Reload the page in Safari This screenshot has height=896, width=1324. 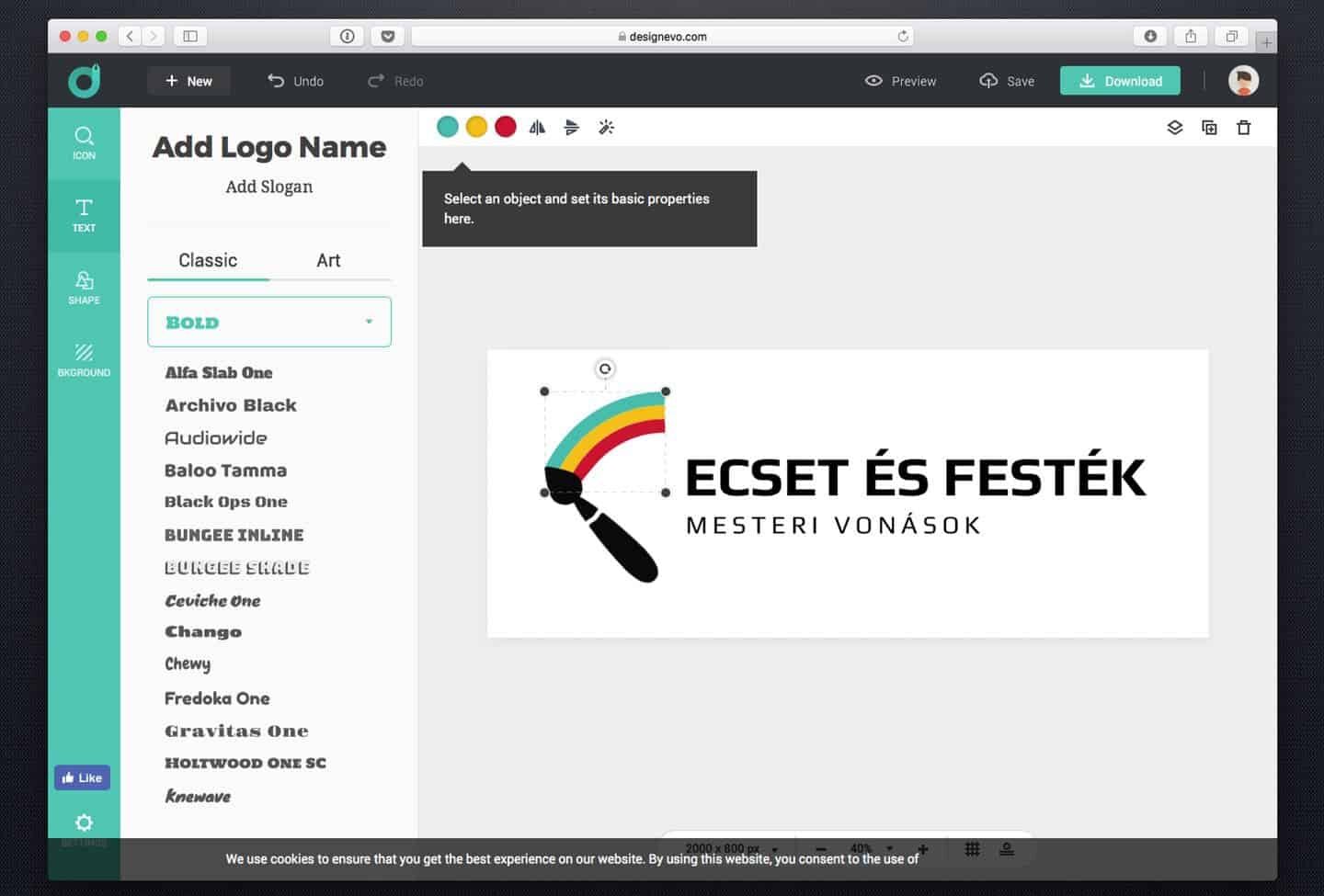pyautogui.click(x=903, y=37)
